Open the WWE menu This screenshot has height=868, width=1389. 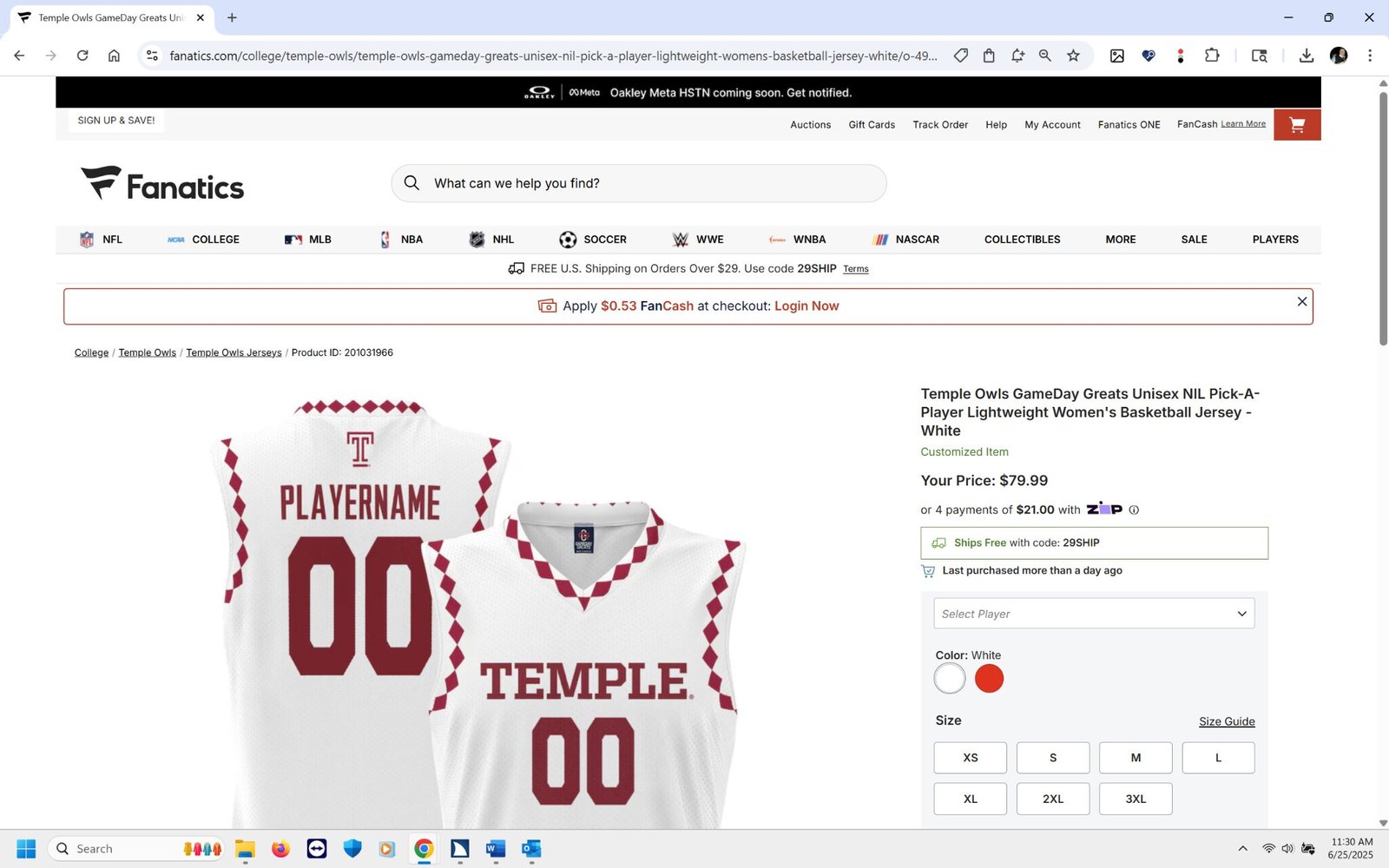coord(698,240)
